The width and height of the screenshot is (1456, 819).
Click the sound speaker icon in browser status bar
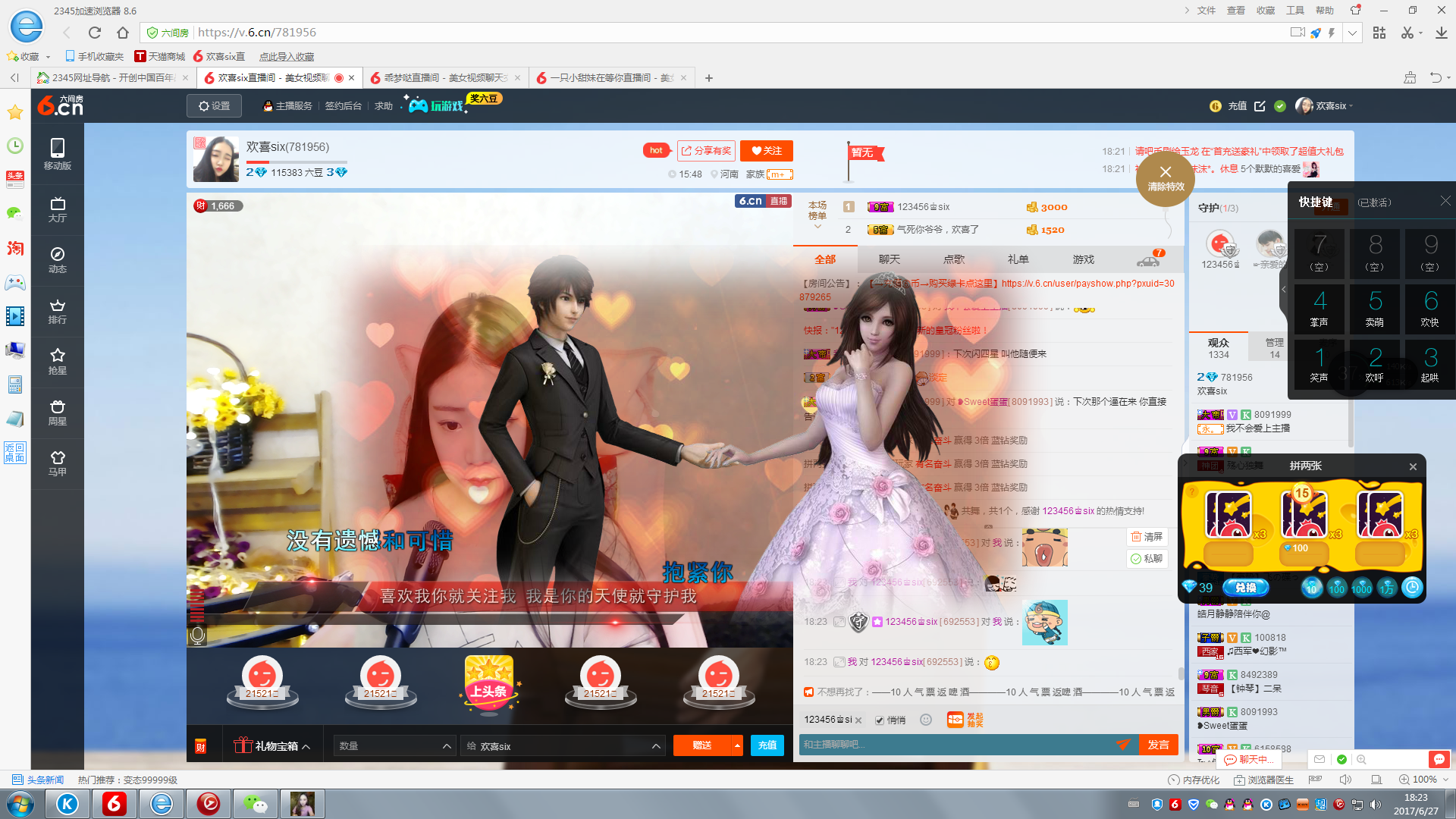(1345, 780)
